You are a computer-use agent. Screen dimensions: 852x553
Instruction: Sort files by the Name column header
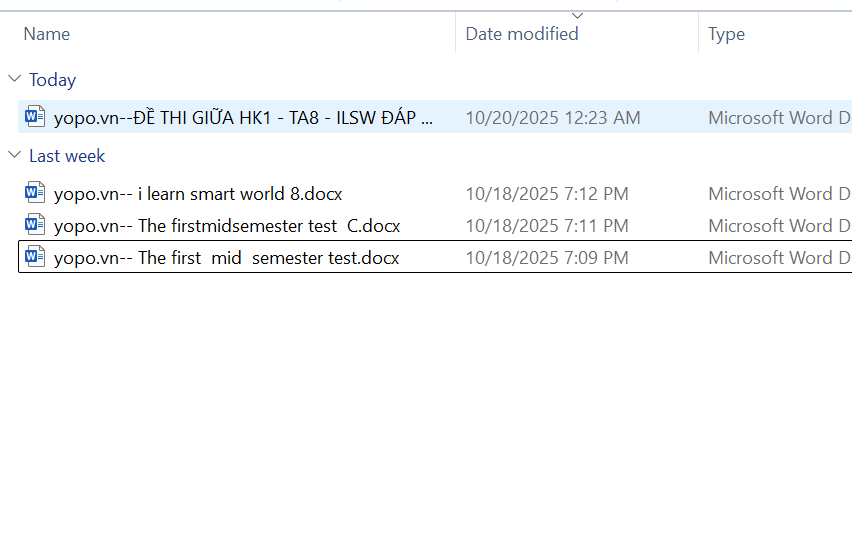pyautogui.click(x=47, y=34)
